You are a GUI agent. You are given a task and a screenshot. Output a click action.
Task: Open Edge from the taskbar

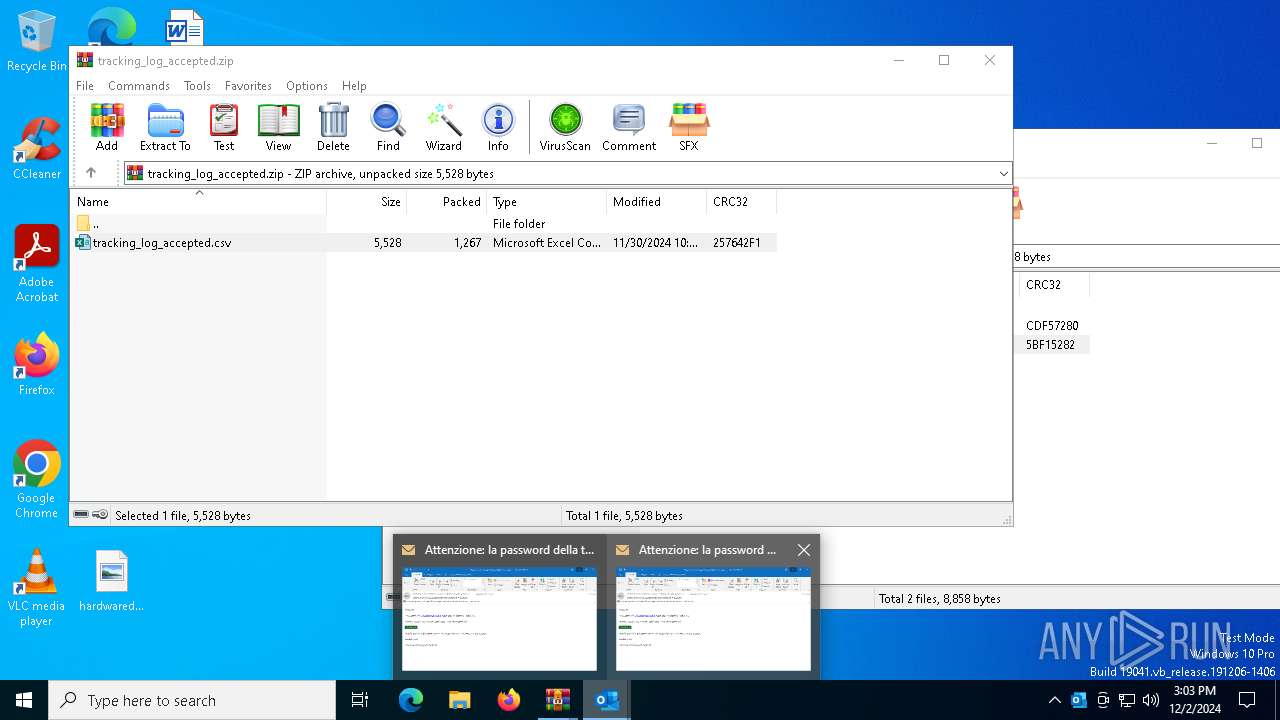pyautogui.click(x=411, y=700)
